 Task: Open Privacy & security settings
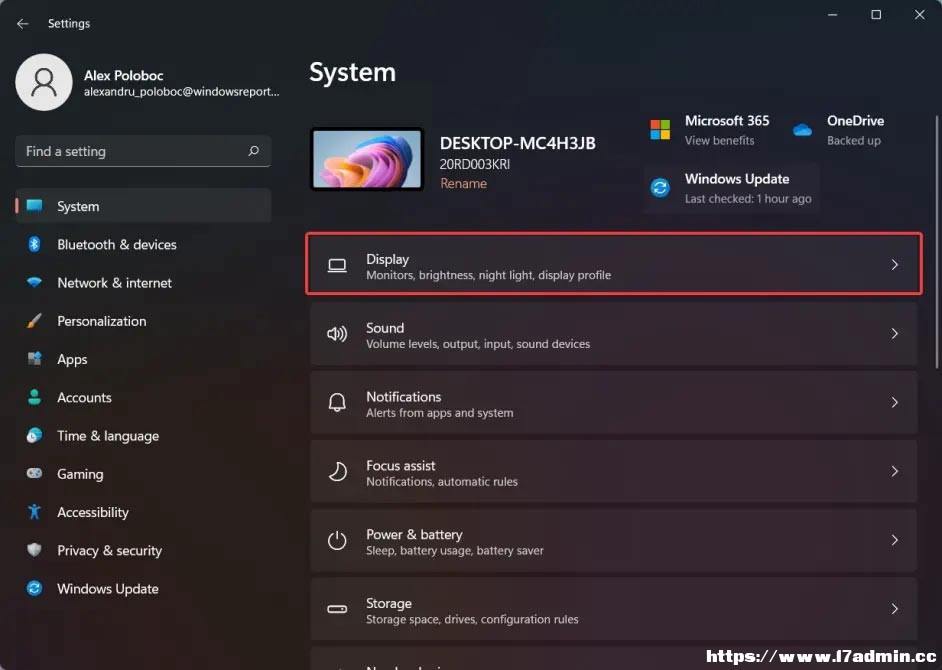tap(143, 550)
